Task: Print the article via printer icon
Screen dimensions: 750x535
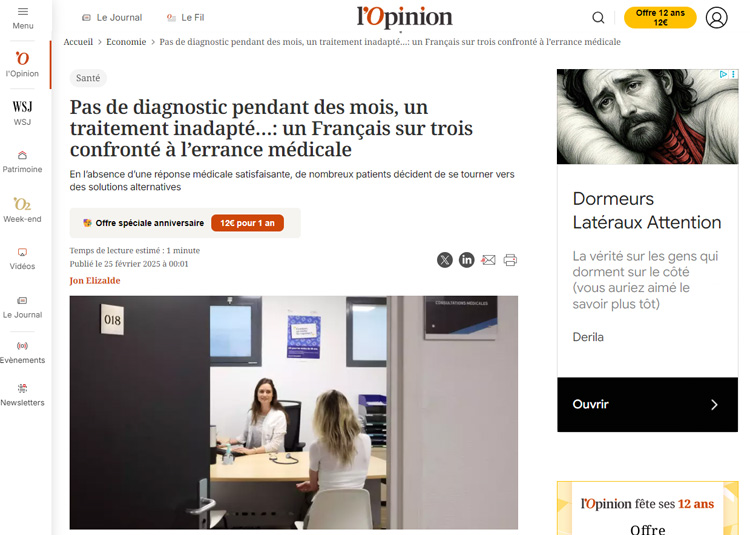Action: pyautogui.click(x=510, y=260)
